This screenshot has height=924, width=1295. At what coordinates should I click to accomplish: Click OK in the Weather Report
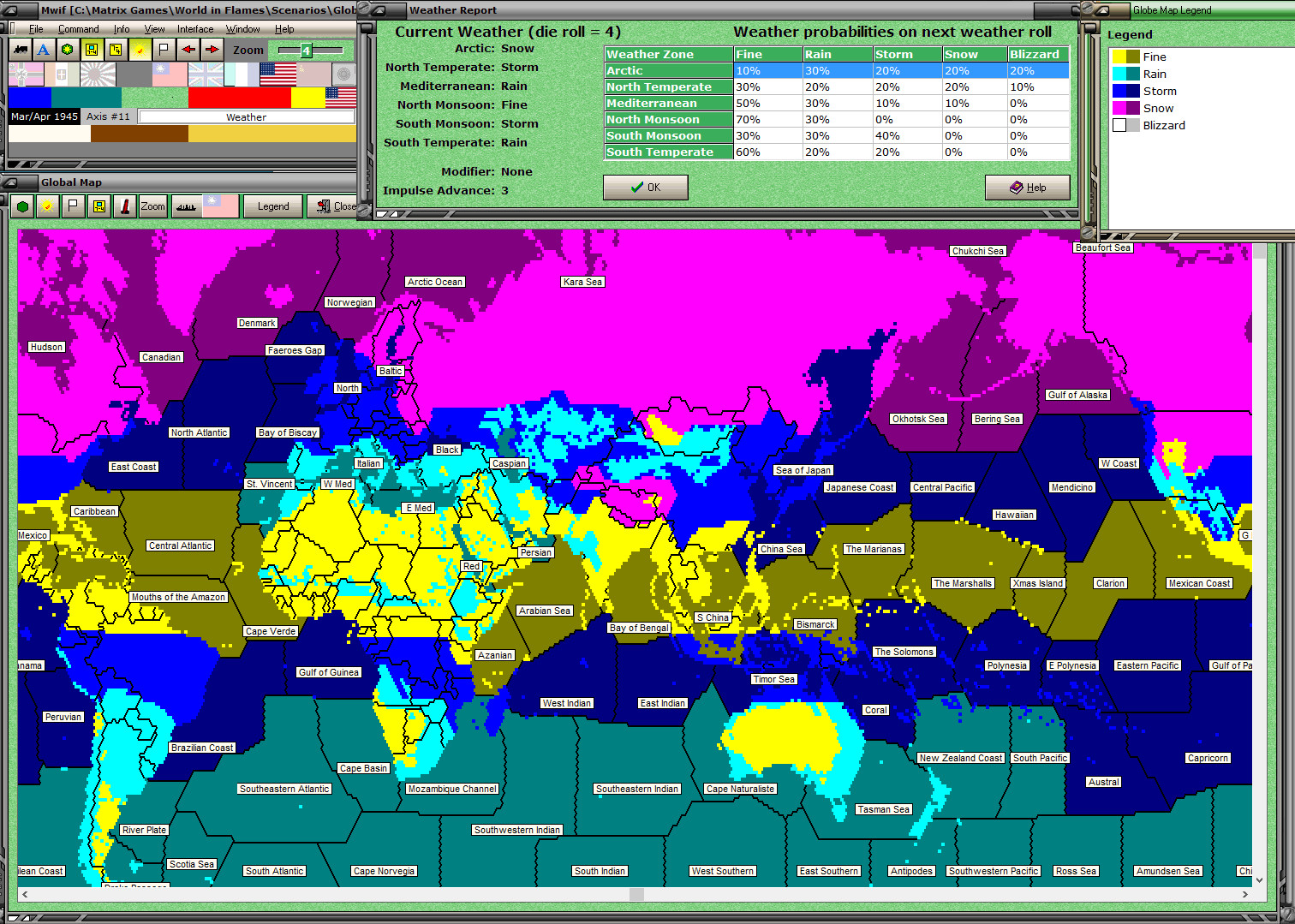click(646, 188)
